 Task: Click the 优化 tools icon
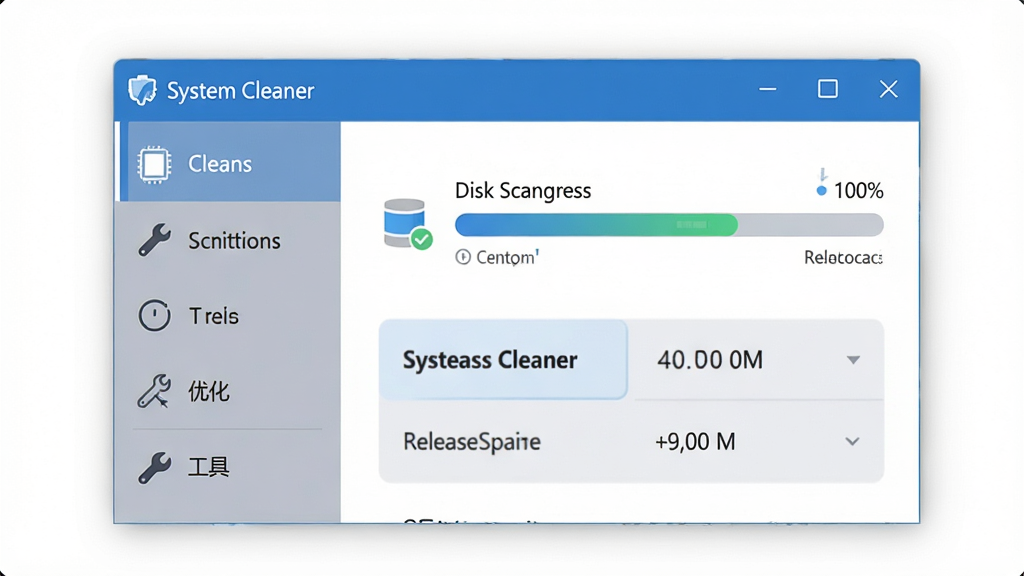154,391
